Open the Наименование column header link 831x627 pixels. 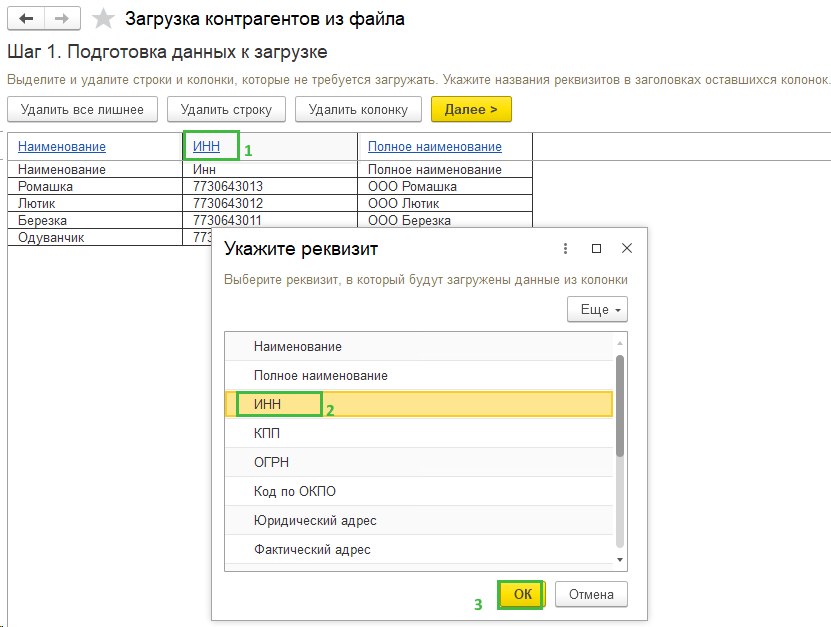(62, 147)
